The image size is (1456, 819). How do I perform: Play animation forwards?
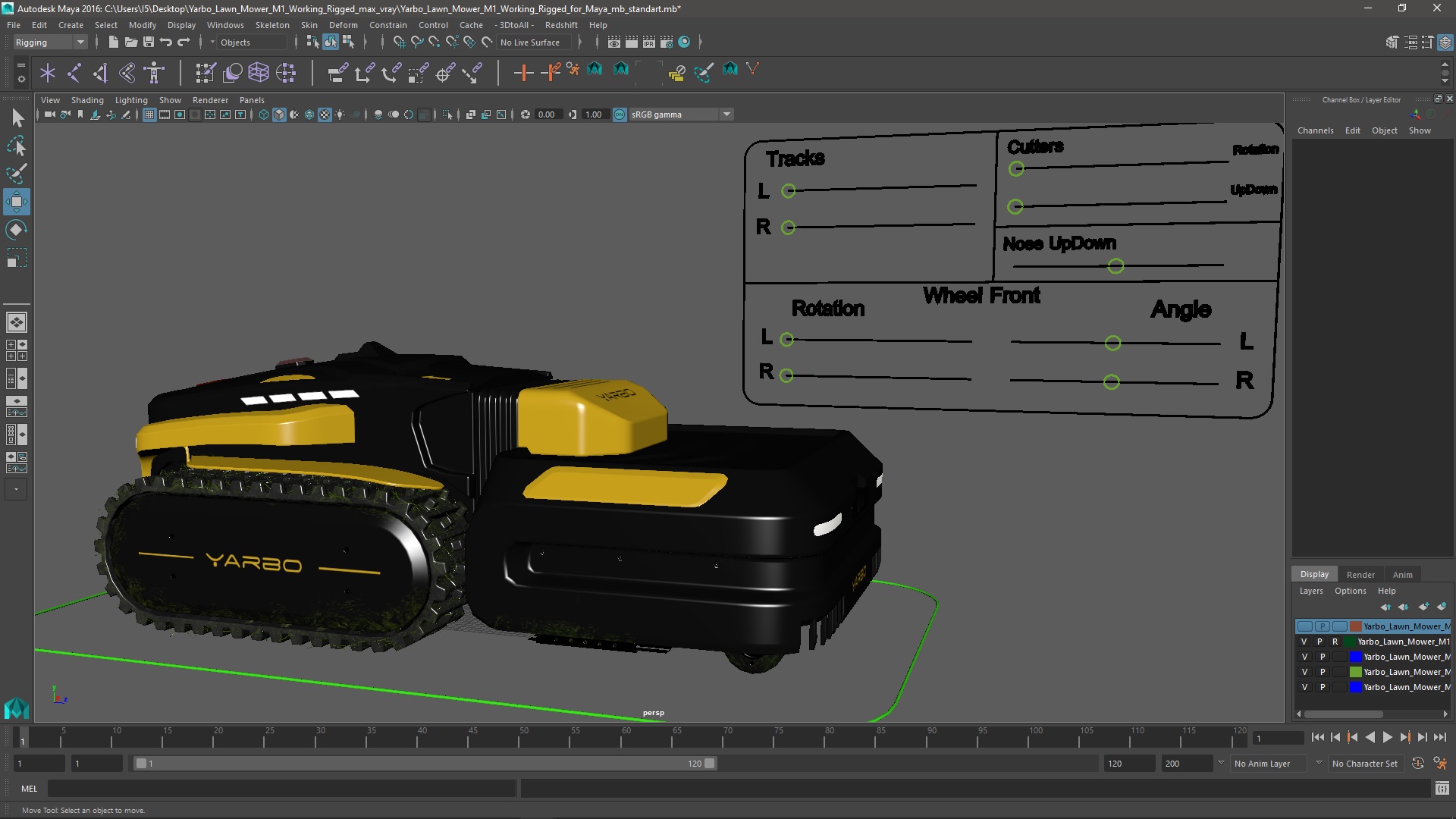[x=1387, y=737]
